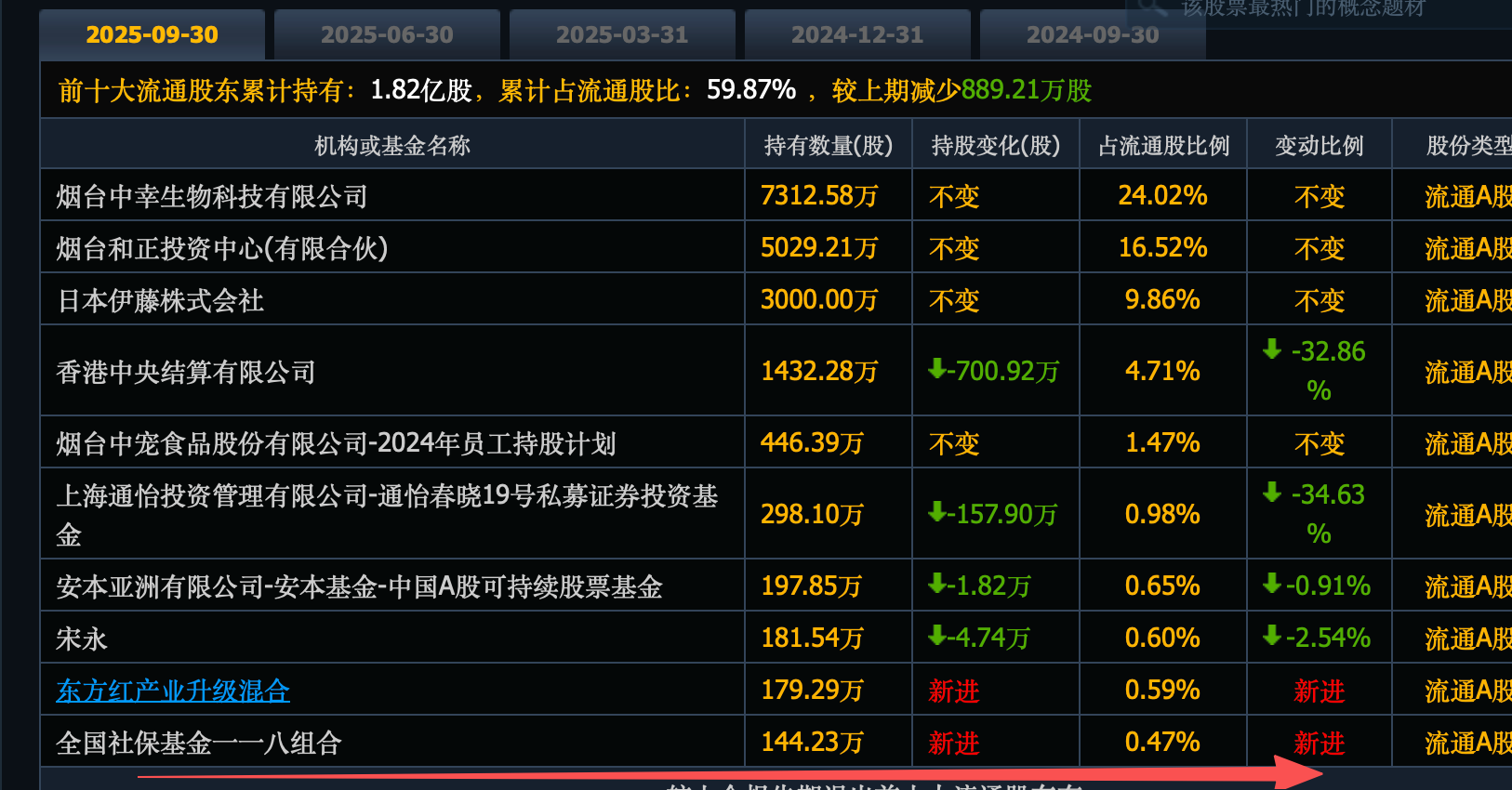Click the 4.71% float ratio cell
The image size is (1512, 790).
pyautogui.click(x=1162, y=371)
